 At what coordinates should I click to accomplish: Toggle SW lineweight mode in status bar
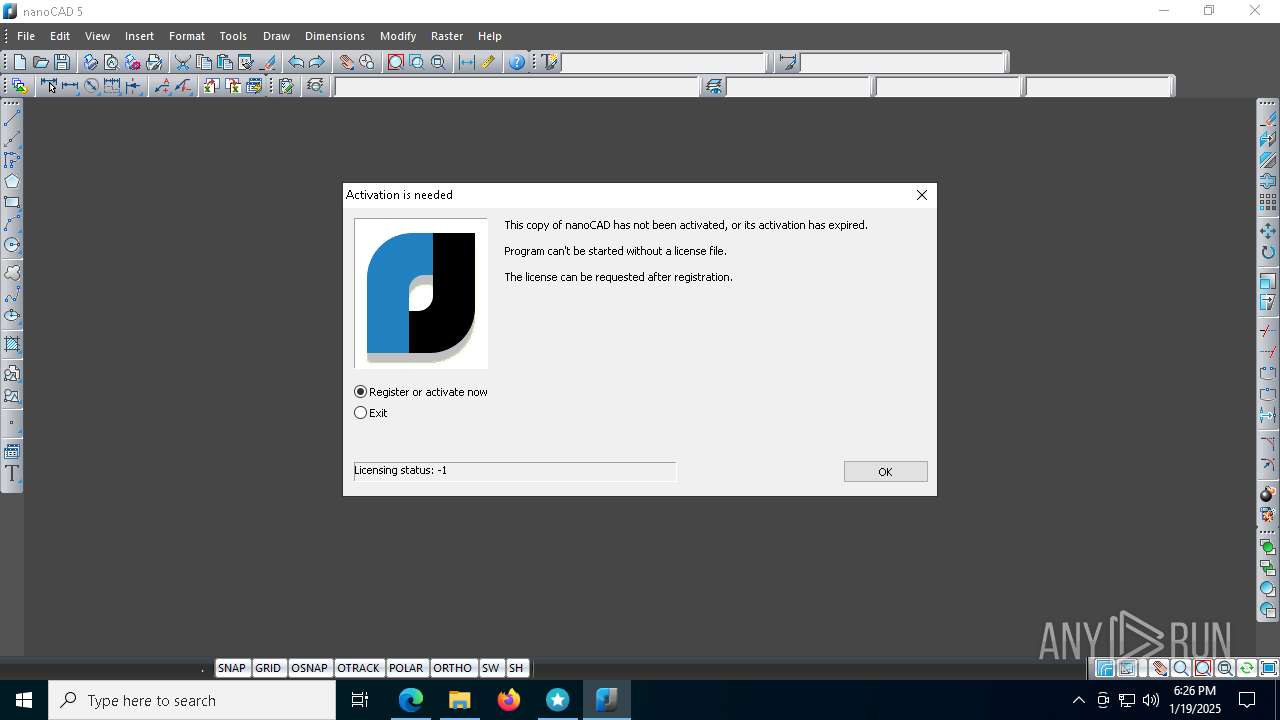click(x=490, y=668)
